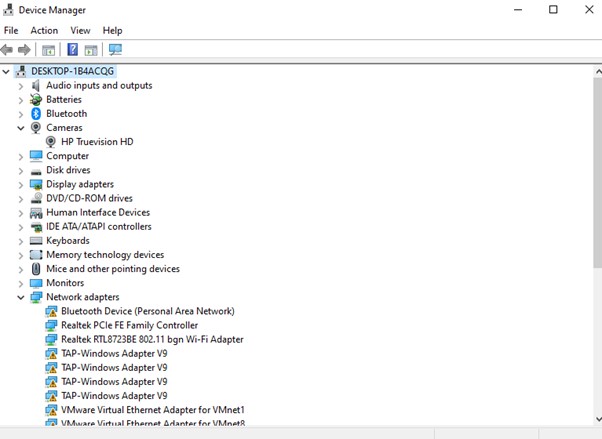Click the VMnet1 adapter warning icon

pos(51,410)
